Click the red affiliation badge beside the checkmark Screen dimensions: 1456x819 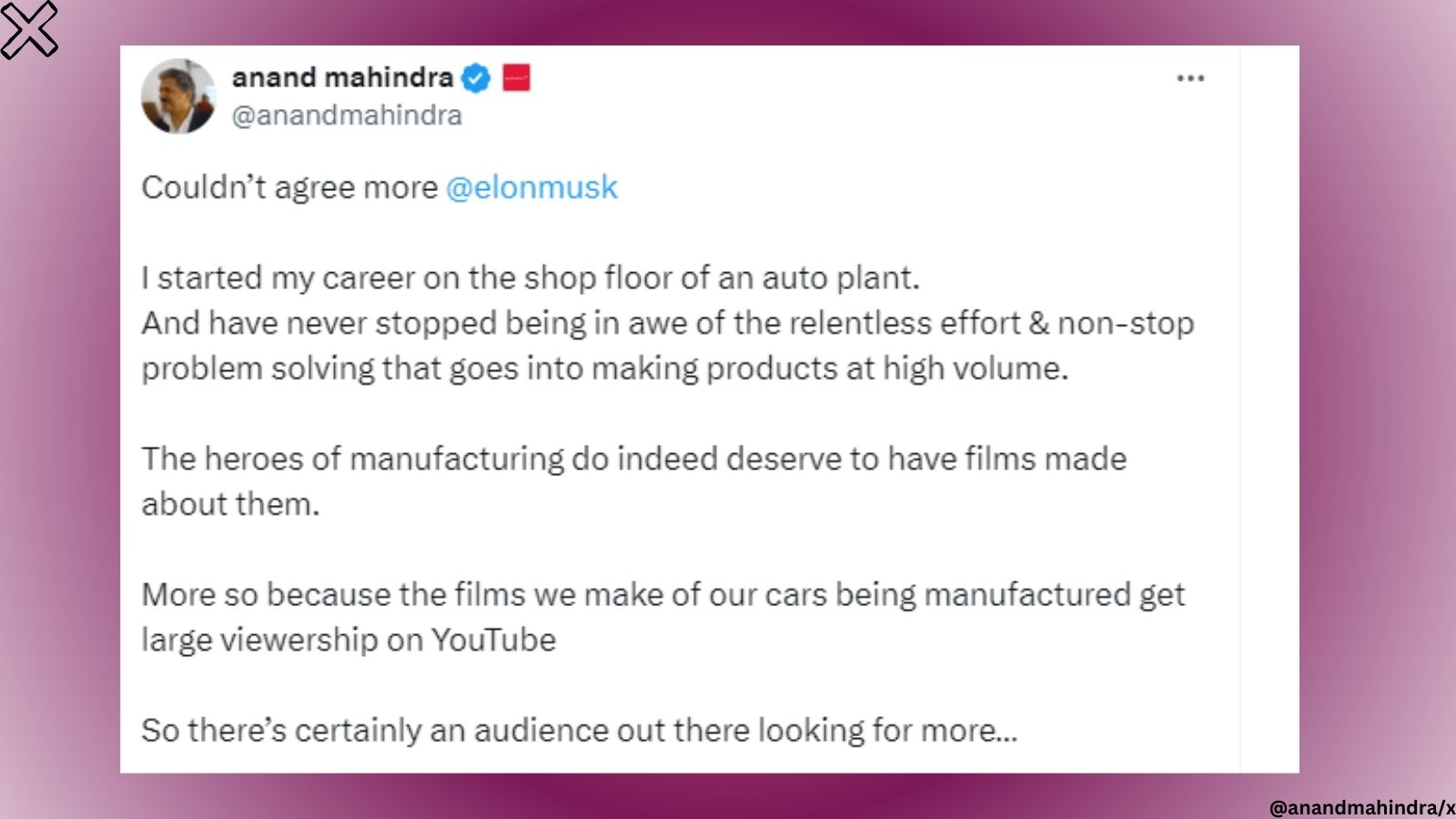tap(517, 78)
